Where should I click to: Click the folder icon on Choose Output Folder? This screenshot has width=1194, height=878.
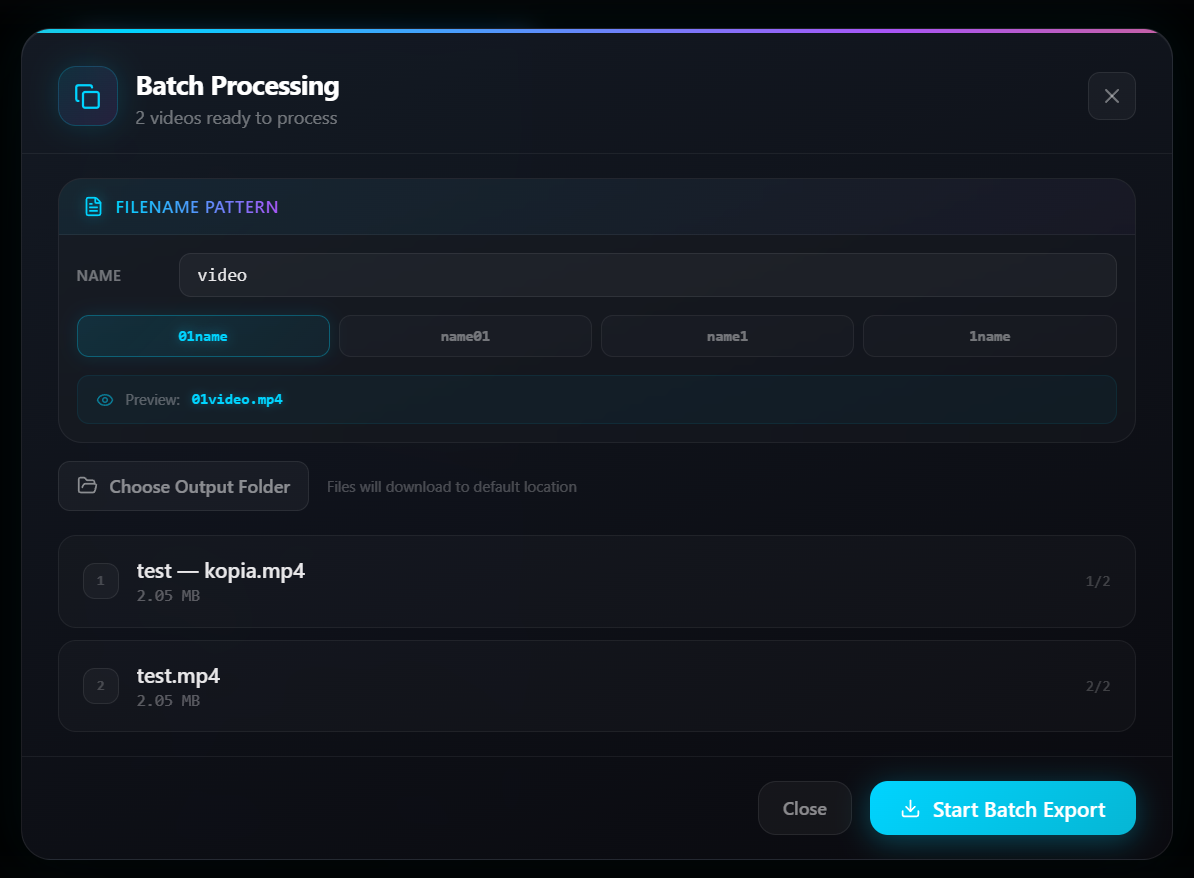pyautogui.click(x=86, y=485)
